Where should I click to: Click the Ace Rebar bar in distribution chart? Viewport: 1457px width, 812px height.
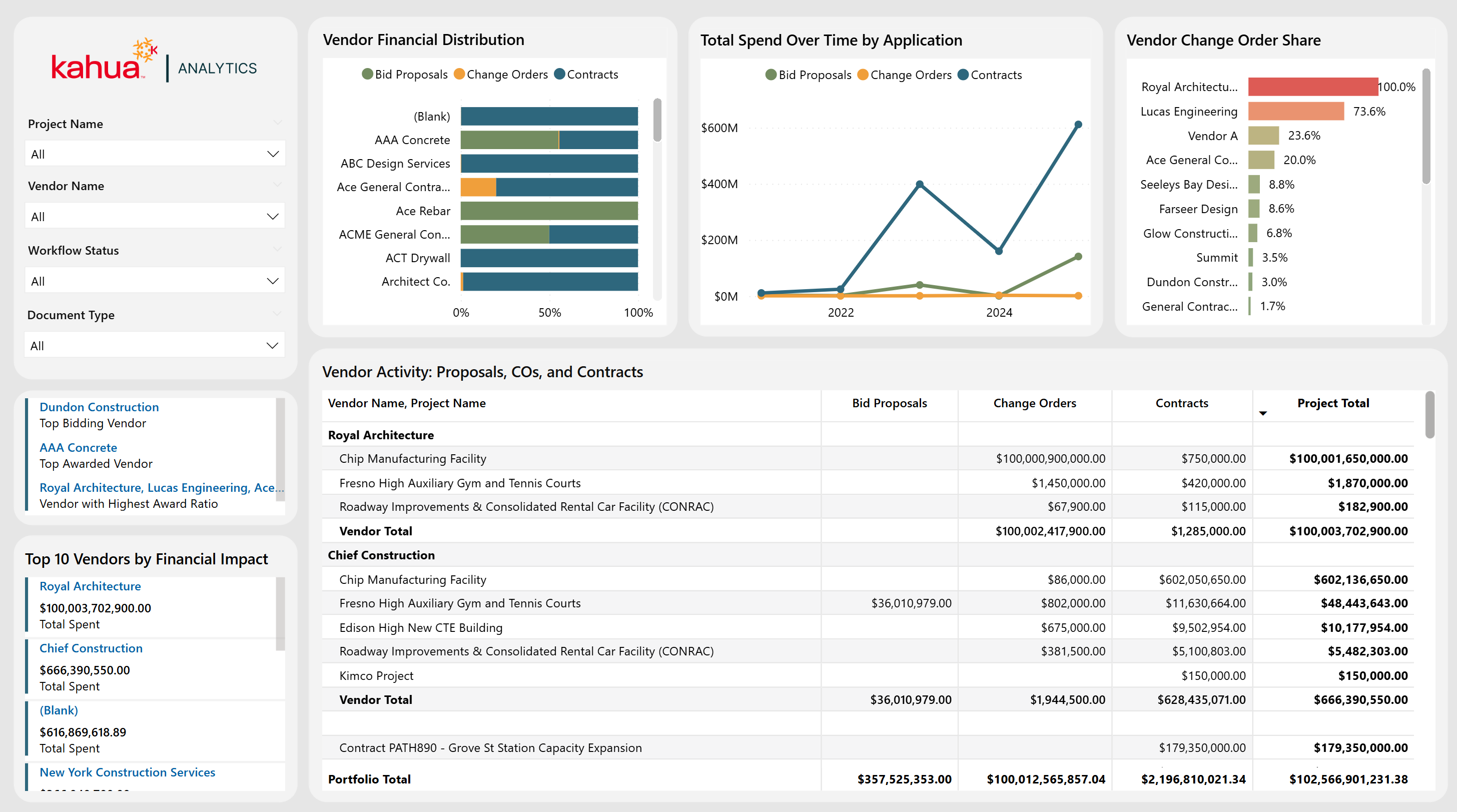549,211
